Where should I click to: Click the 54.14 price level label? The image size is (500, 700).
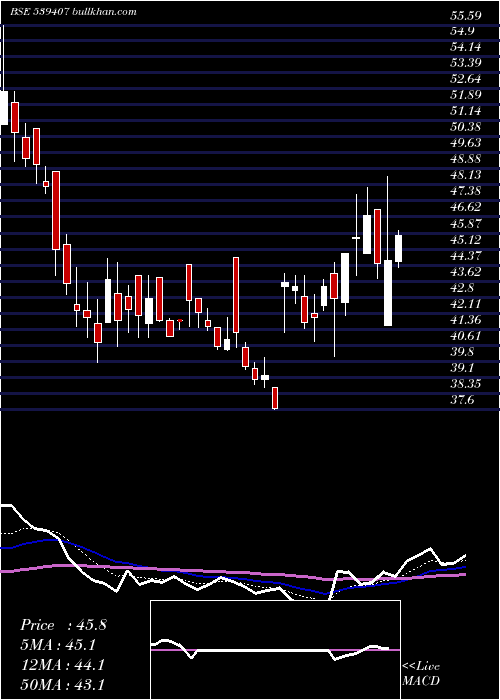pyautogui.click(x=466, y=47)
